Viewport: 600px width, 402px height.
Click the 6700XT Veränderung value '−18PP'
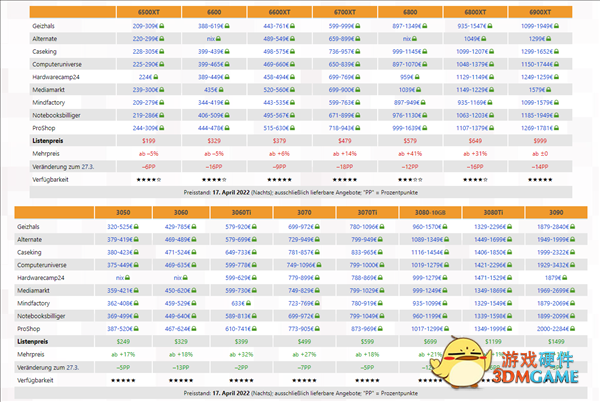point(345,166)
